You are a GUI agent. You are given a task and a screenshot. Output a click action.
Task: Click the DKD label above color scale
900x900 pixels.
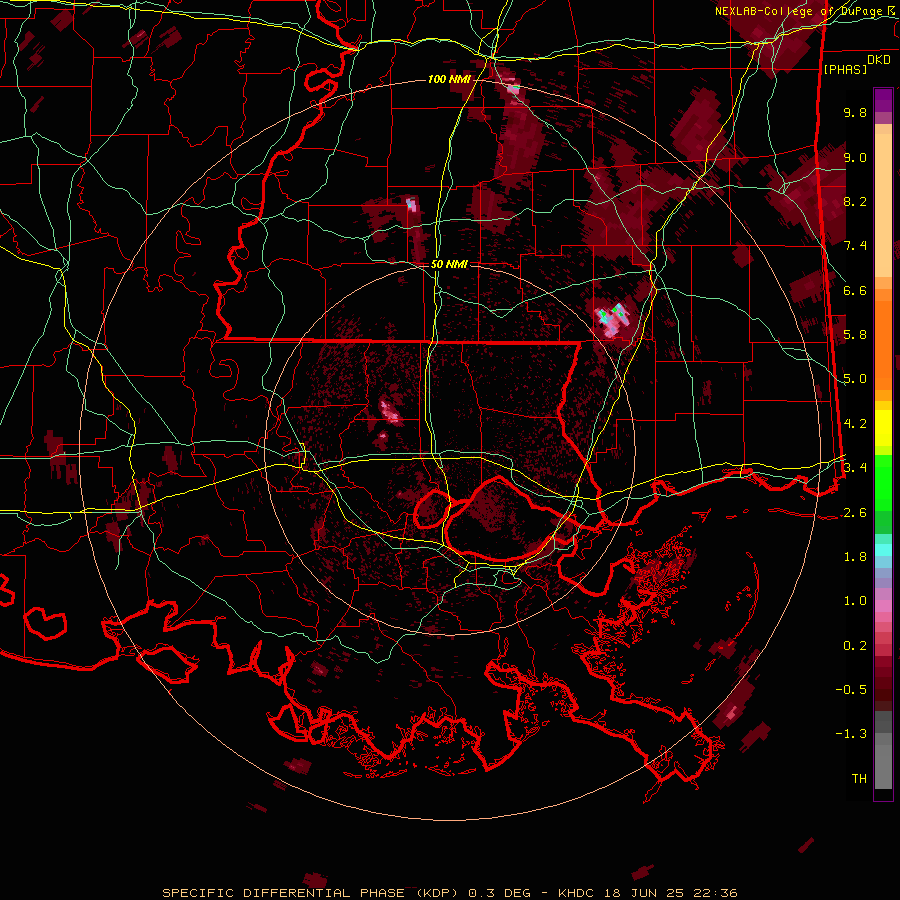[x=879, y=59]
